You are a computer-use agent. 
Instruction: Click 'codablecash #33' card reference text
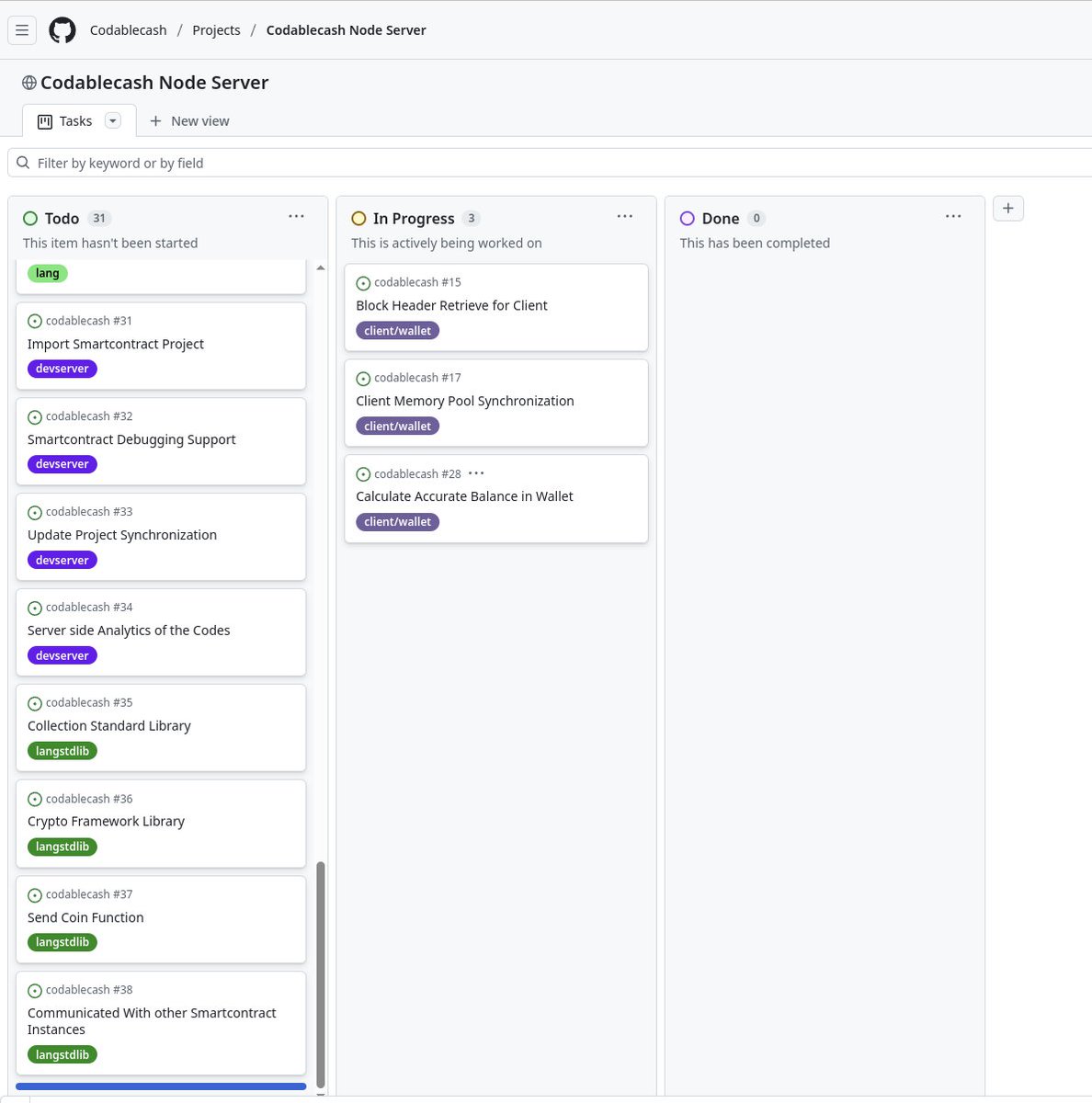89,512
